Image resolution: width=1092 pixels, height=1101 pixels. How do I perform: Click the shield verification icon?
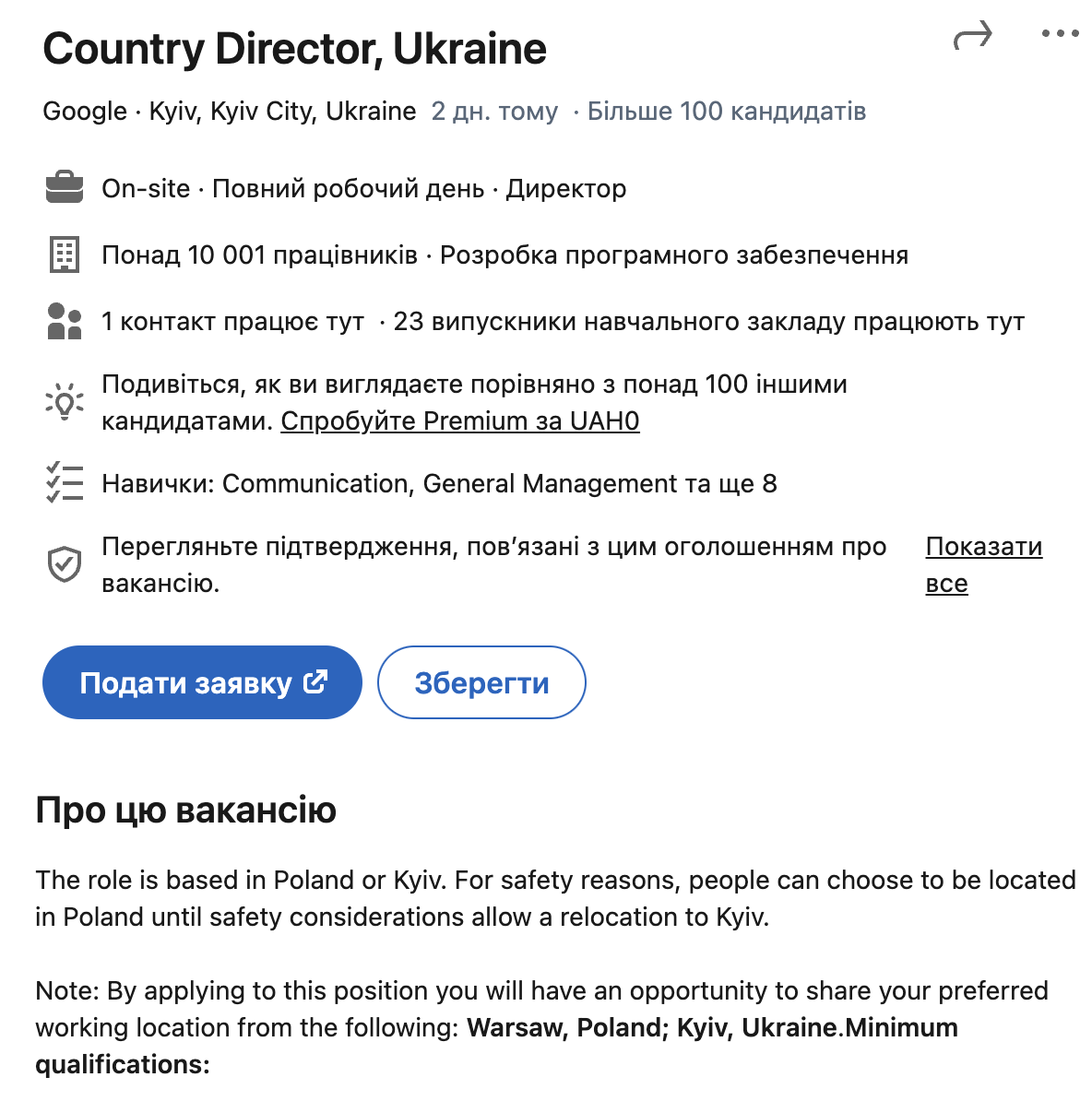64,565
